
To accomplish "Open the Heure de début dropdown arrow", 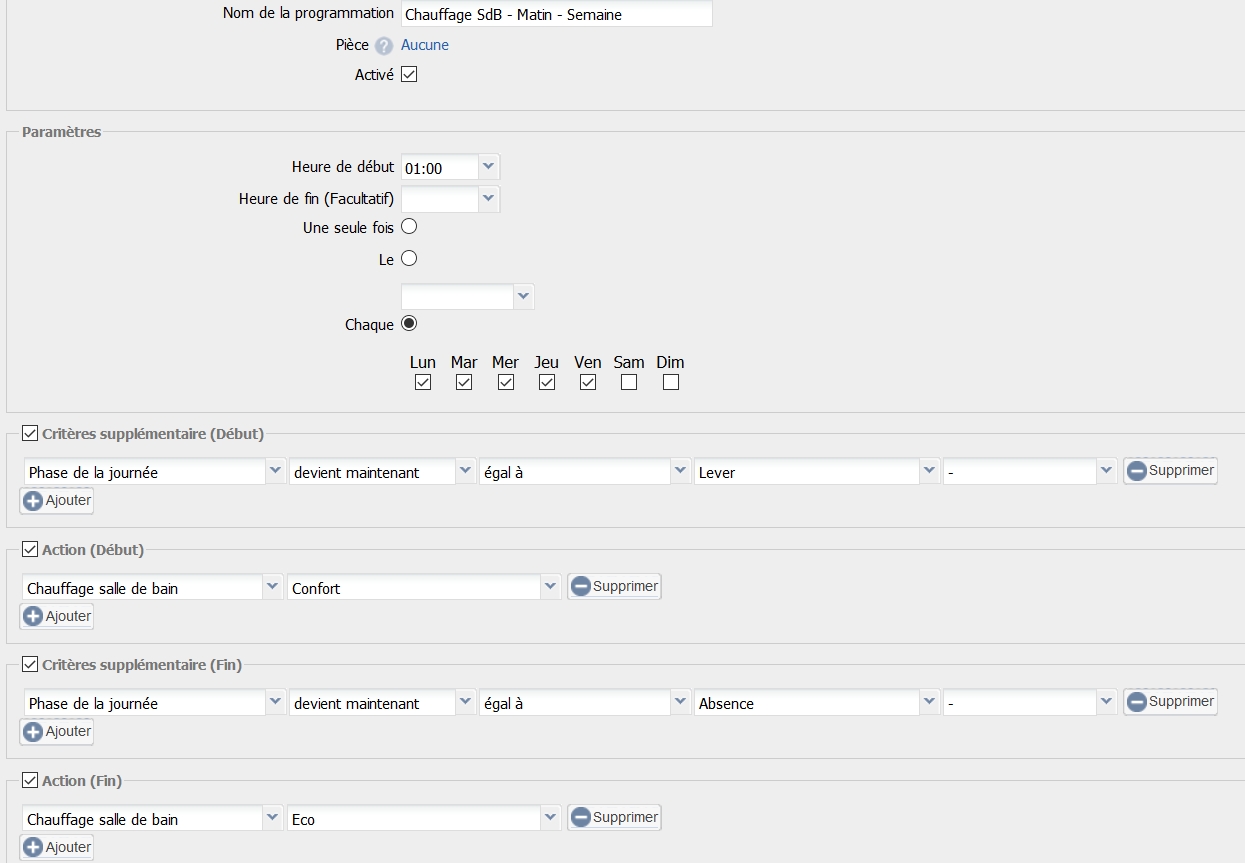I will point(488,167).
